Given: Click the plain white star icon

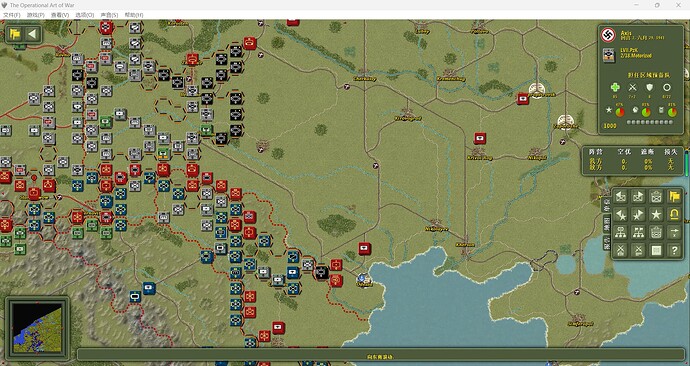Looking at the screenshot, I should click(656, 215).
